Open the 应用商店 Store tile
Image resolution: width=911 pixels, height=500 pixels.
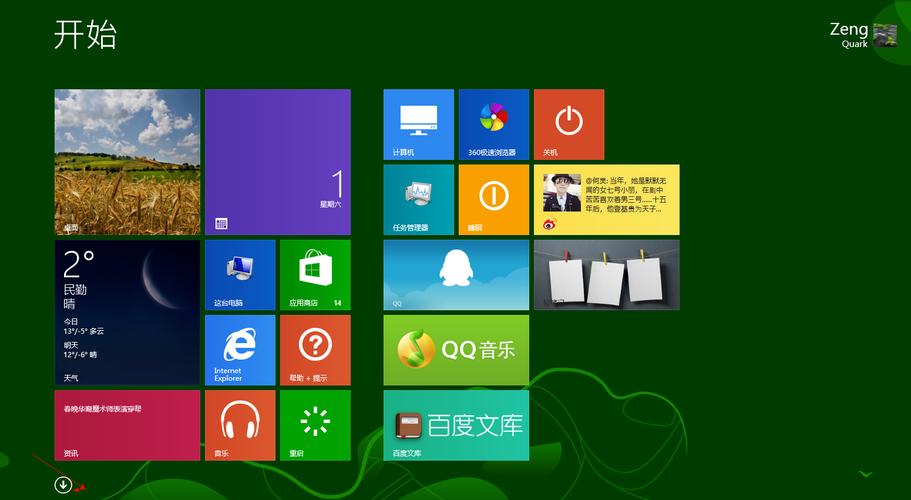tap(315, 275)
